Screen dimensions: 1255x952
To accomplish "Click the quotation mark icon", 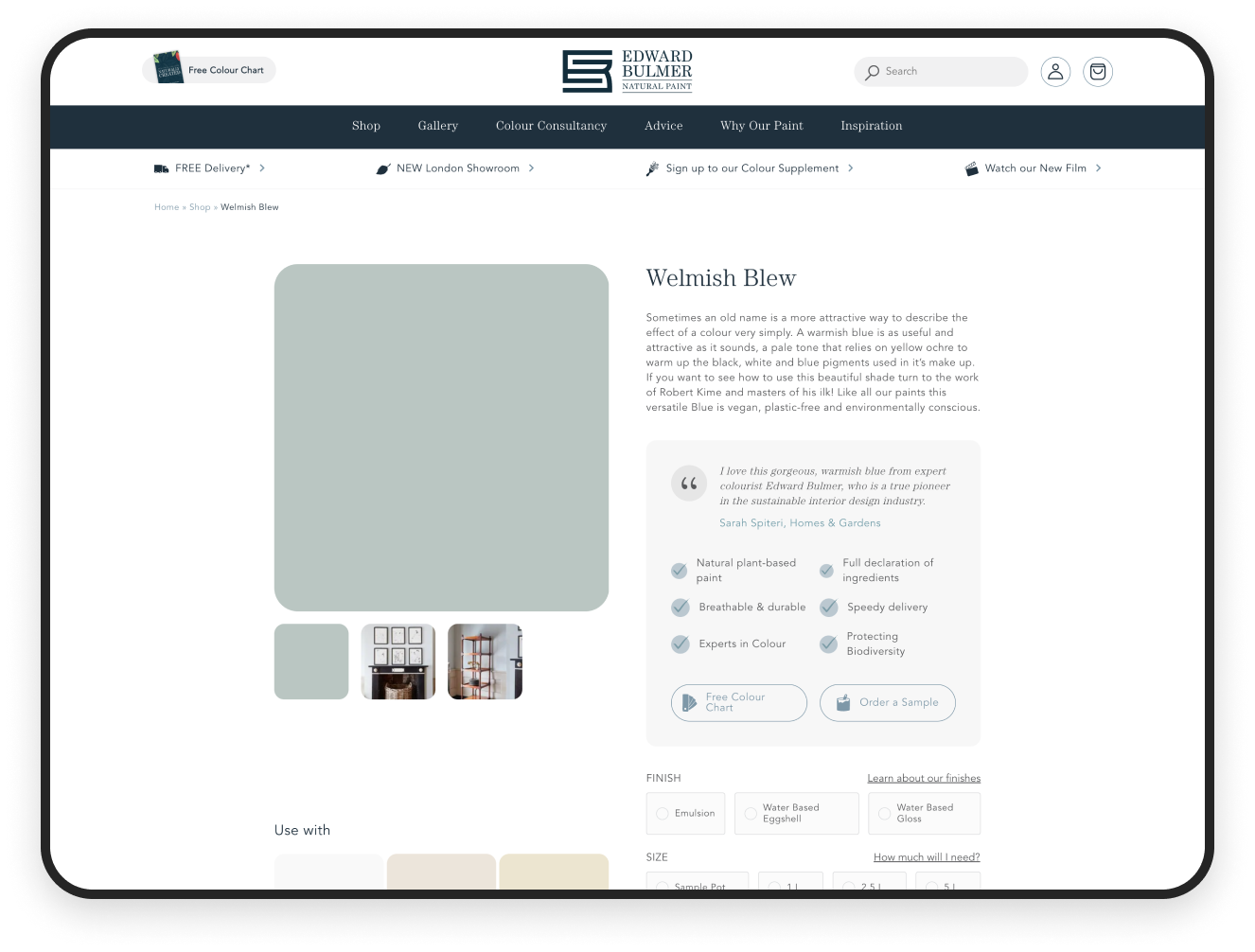I will (x=689, y=484).
